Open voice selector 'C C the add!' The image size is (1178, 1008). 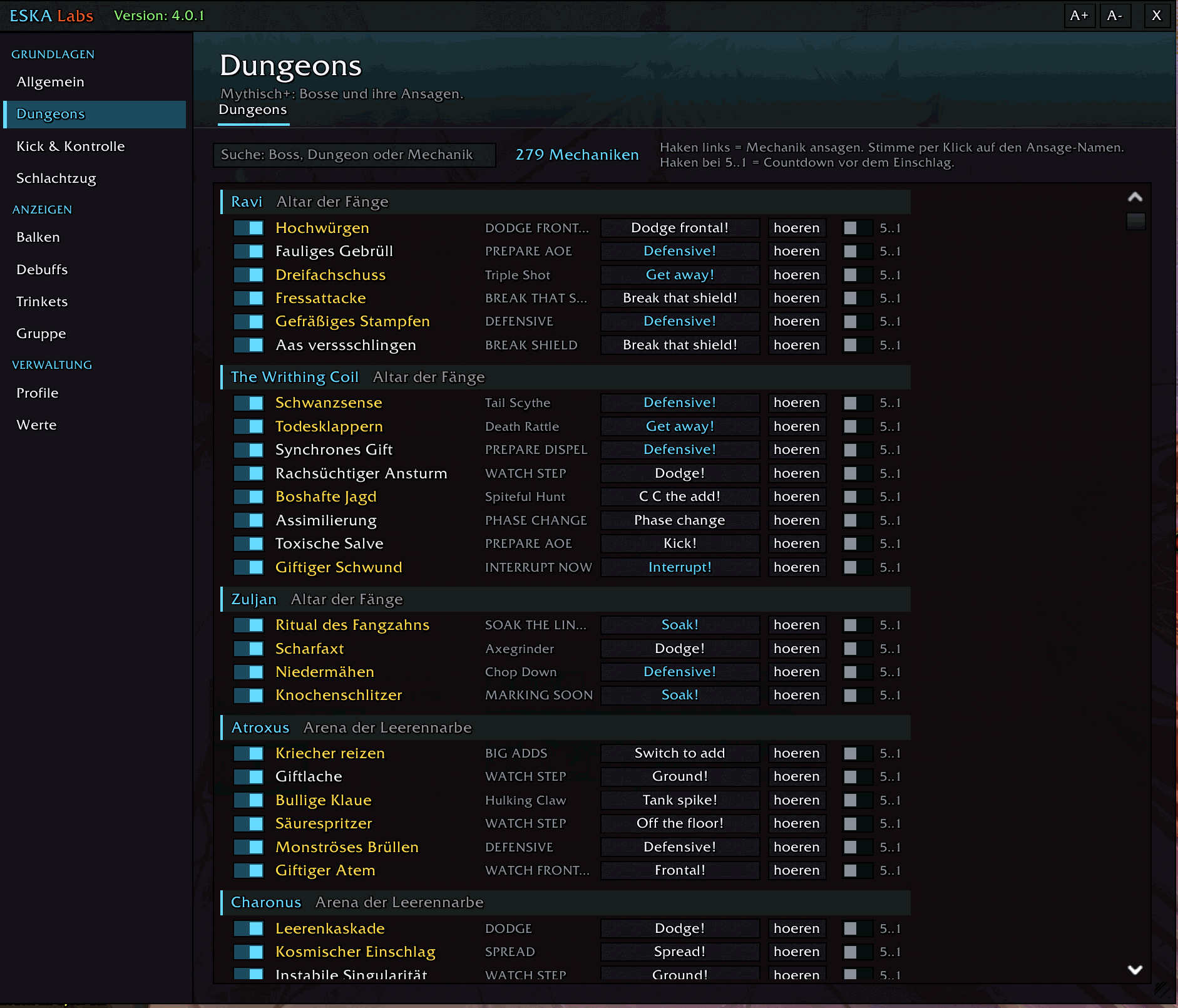[x=680, y=496]
